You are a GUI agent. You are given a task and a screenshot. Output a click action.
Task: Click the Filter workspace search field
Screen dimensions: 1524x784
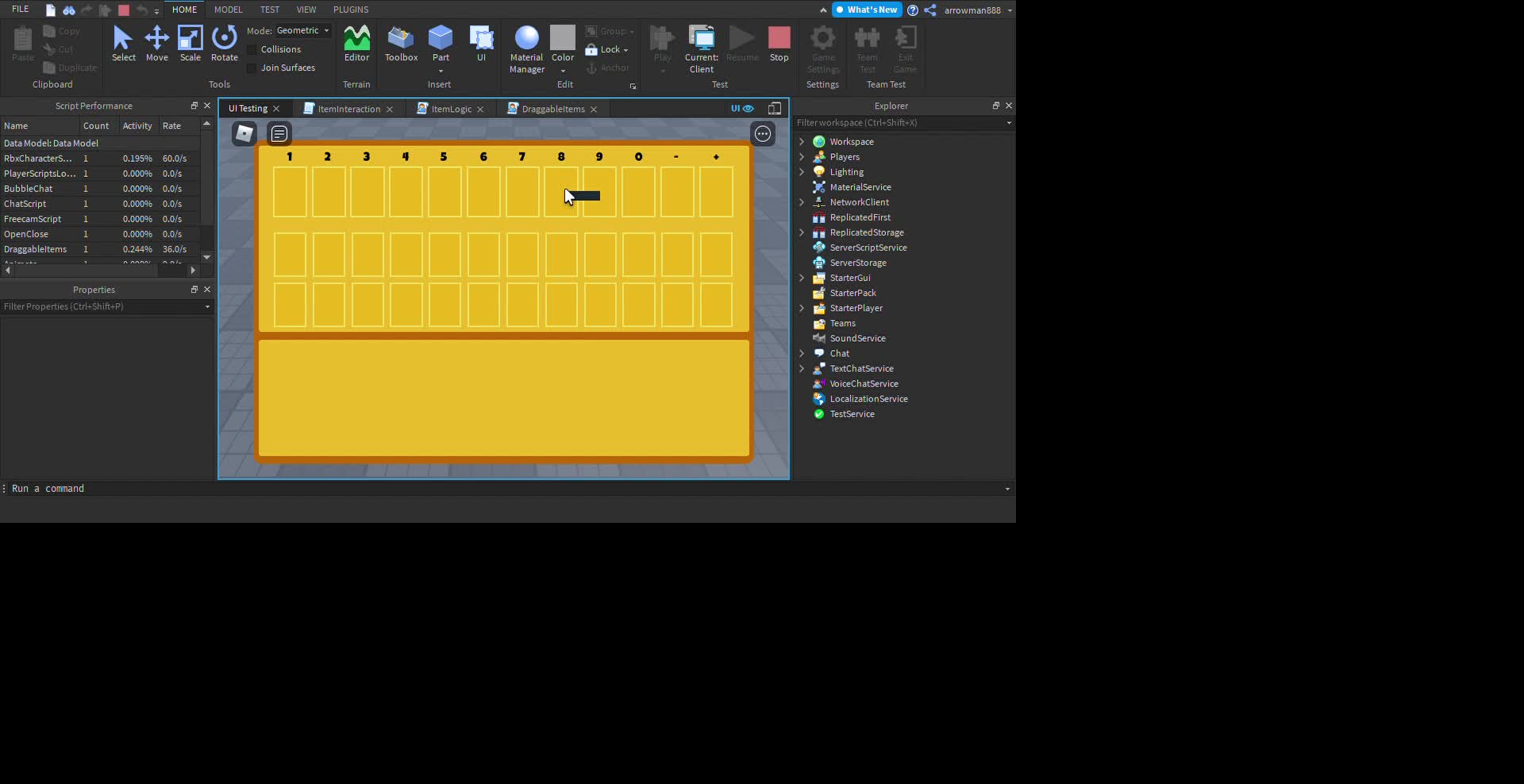point(897,123)
